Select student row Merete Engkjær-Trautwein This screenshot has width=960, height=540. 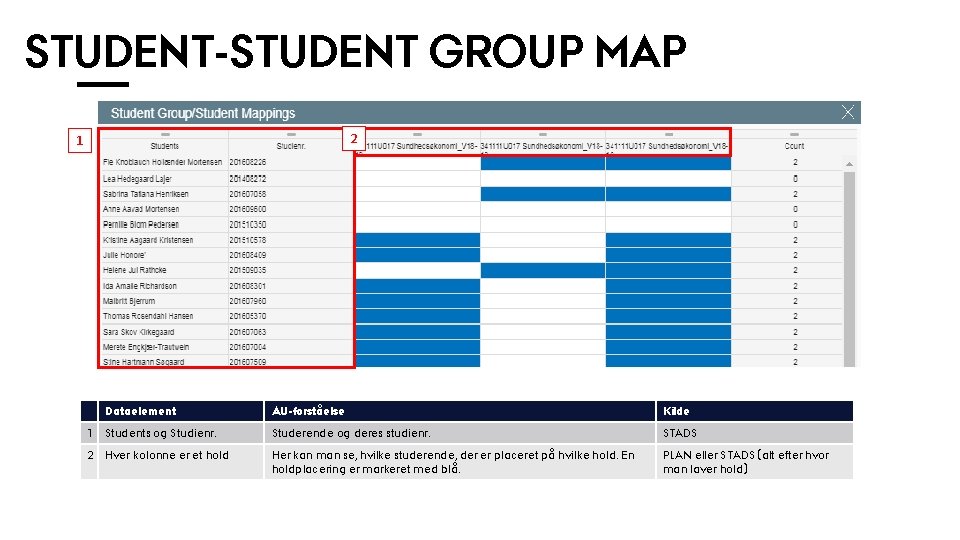click(146, 347)
